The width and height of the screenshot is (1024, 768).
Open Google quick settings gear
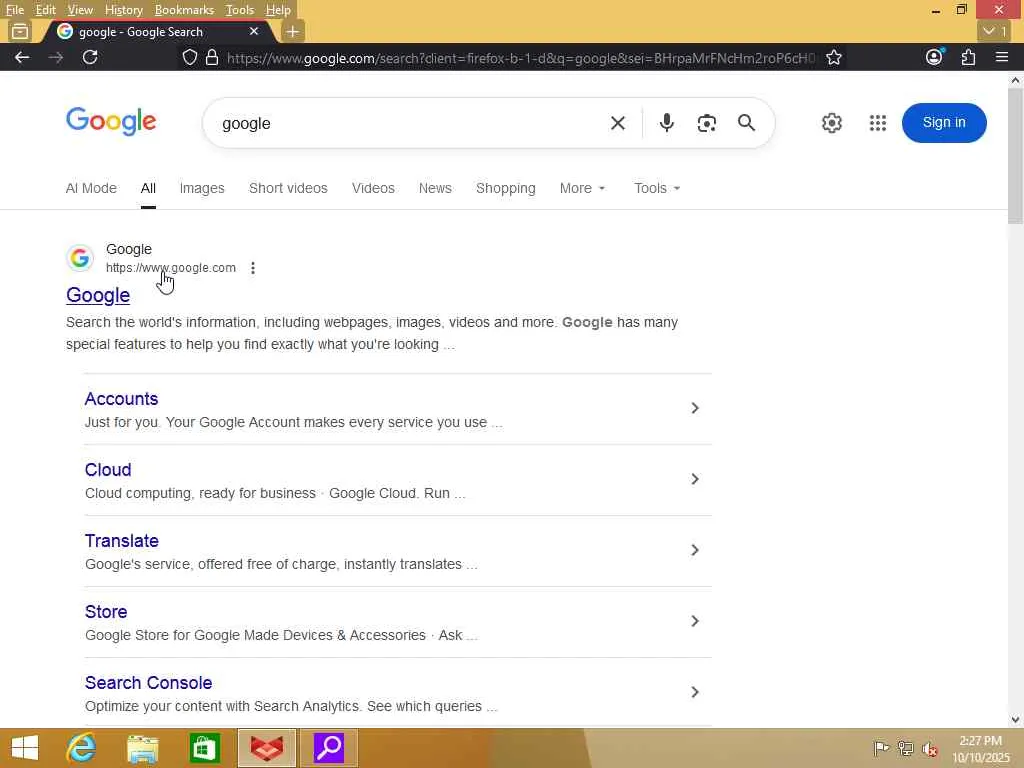(x=831, y=123)
